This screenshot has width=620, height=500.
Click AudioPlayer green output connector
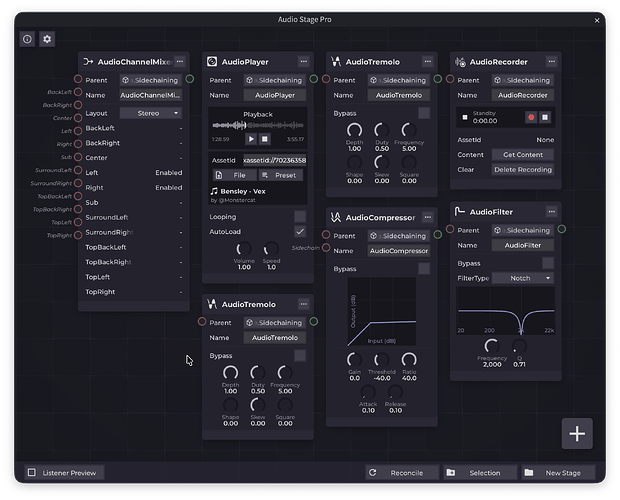coord(314,79)
